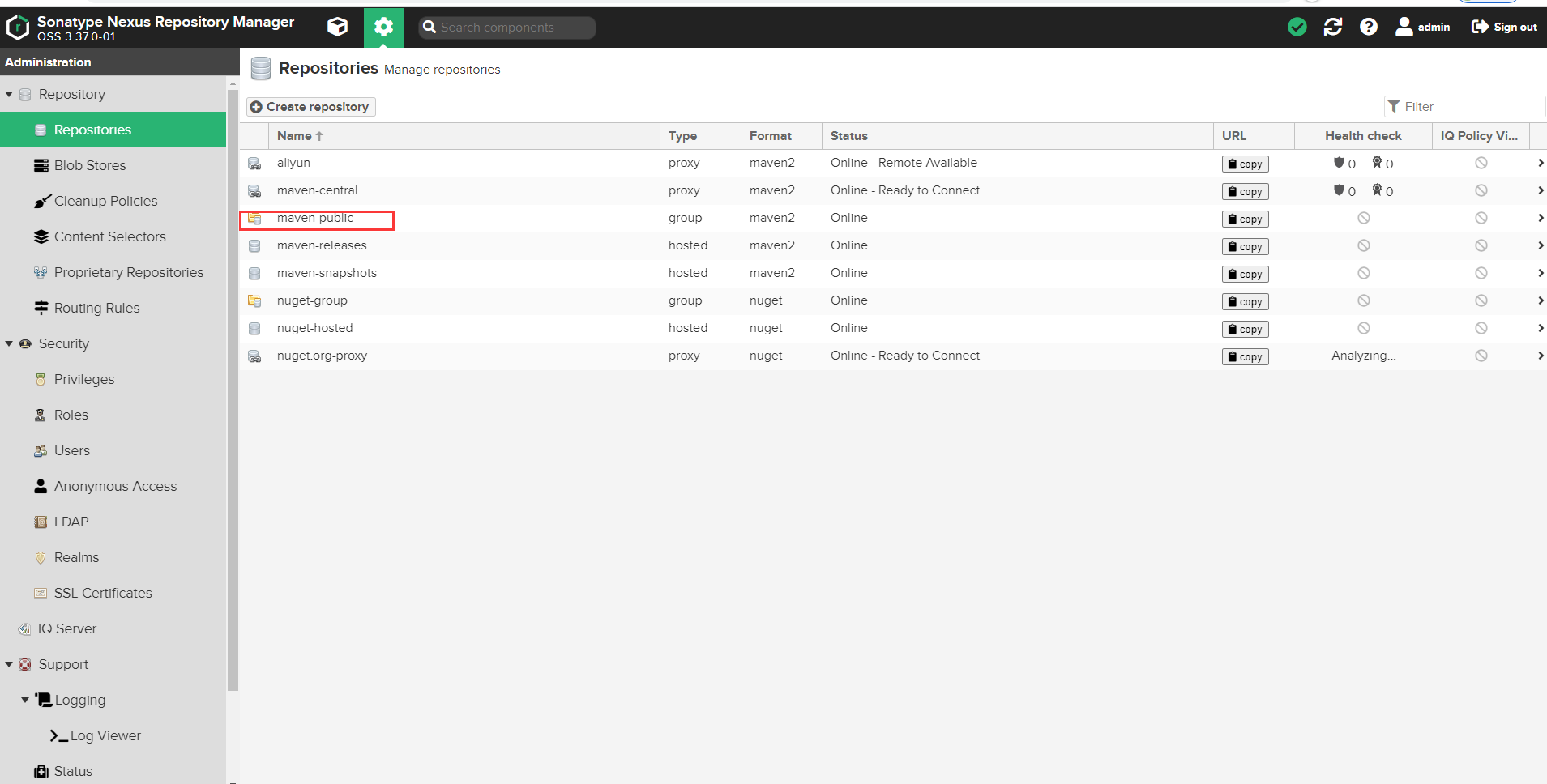Image resolution: width=1547 pixels, height=784 pixels.
Task: Click IQ policy icon for nuget-hosted
Action: click(1481, 328)
